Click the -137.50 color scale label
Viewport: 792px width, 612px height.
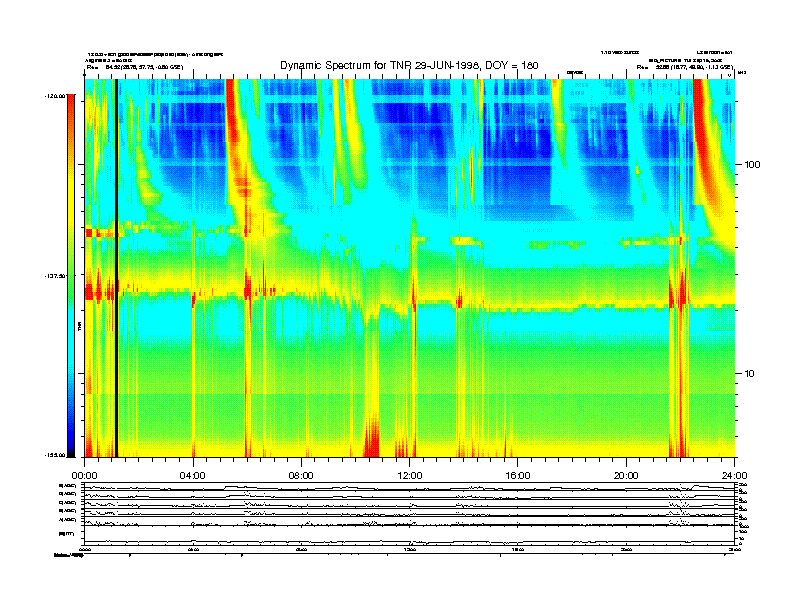point(55,276)
